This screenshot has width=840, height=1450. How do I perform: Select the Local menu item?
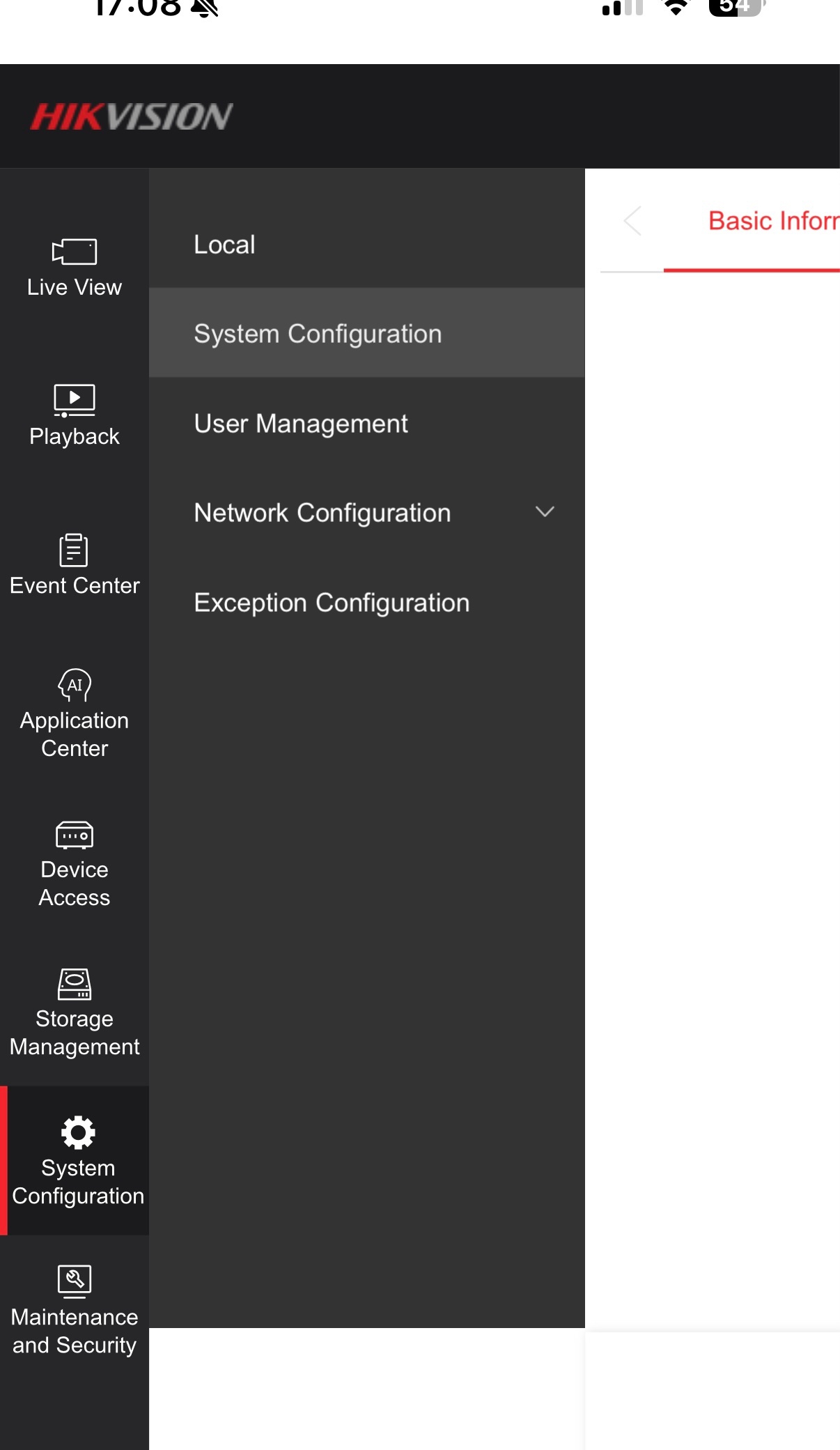tap(224, 245)
